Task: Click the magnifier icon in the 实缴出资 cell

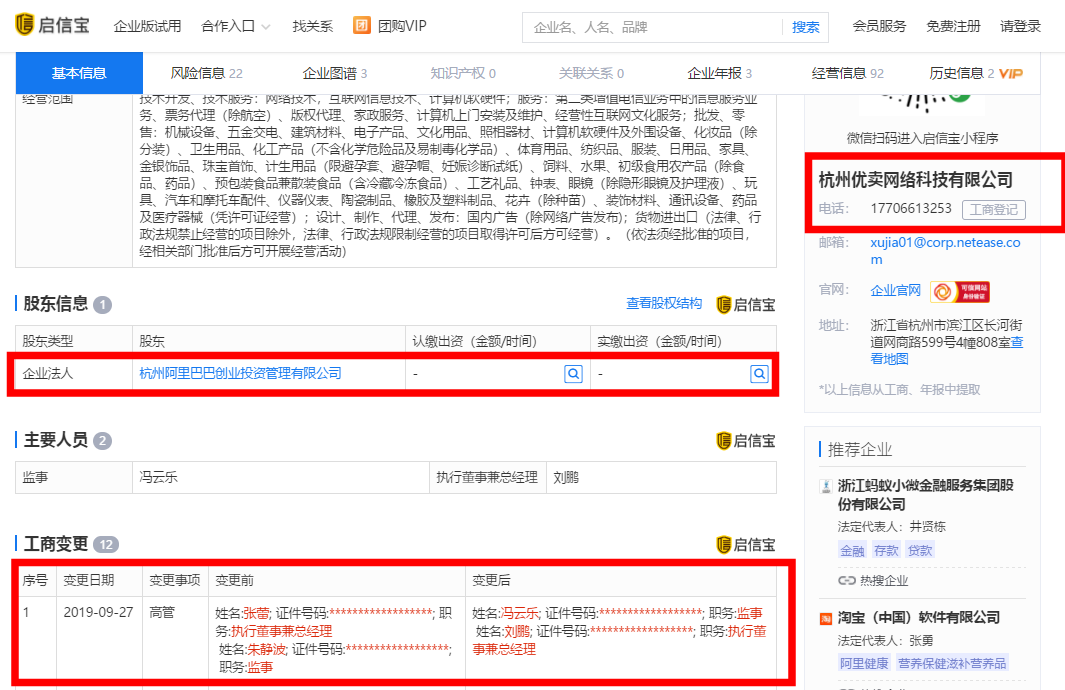Action: [x=759, y=374]
